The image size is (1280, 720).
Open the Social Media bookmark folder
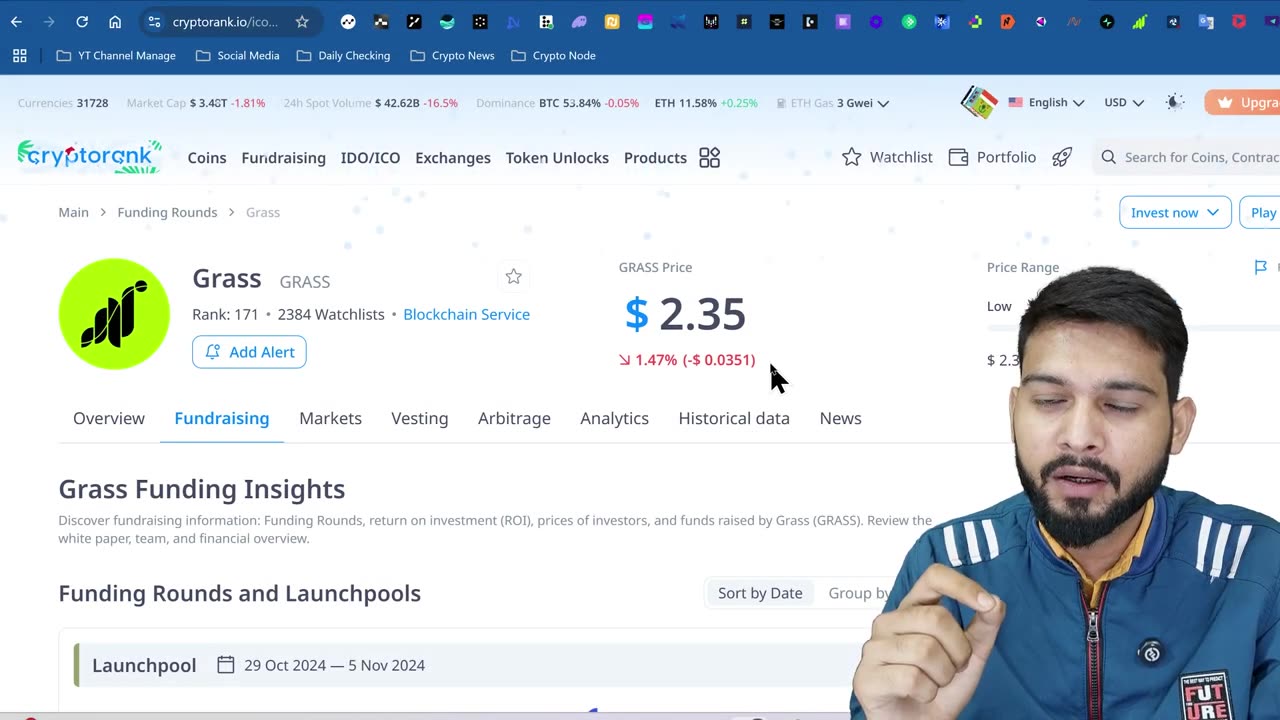[x=237, y=56]
